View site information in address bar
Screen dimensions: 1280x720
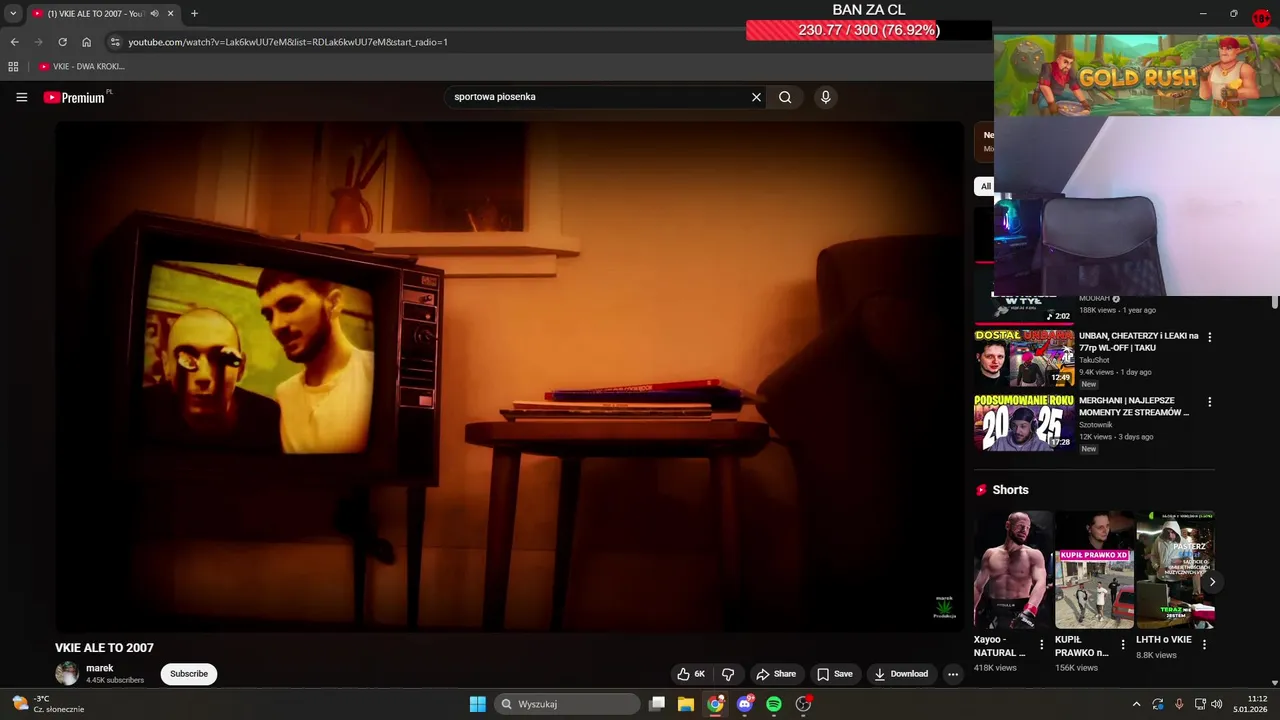pos(115,42)
